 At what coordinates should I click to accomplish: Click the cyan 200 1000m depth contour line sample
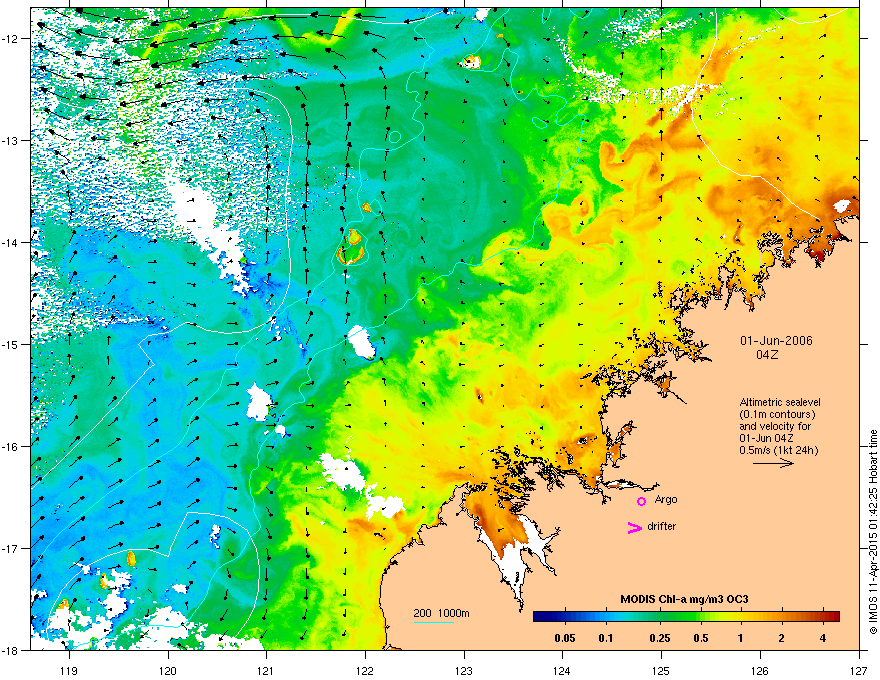tap(433, 622)
